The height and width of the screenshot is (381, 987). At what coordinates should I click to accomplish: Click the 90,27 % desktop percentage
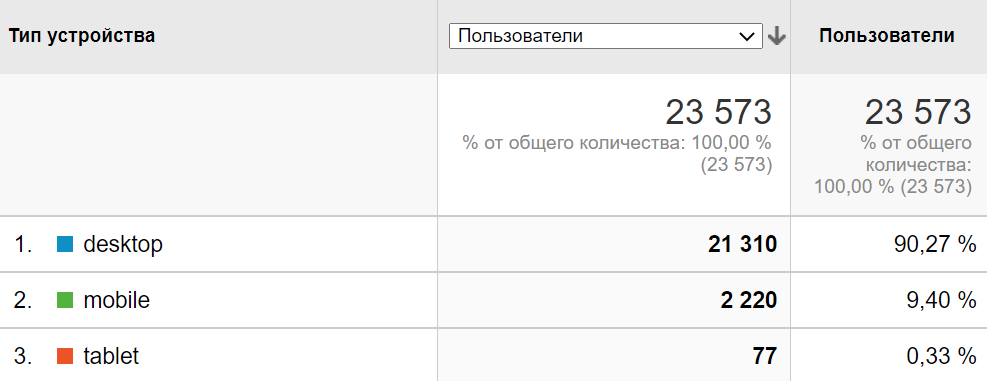[x=935, y=244]
